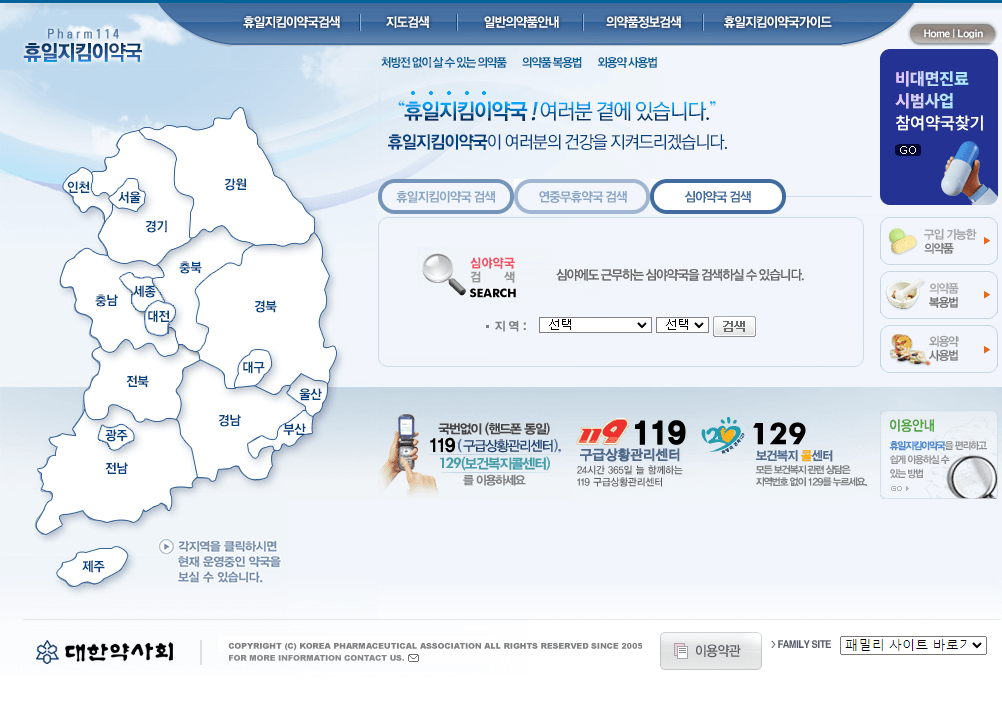The image size is (1002, 708).
Task: Select the 휴일지킴이약국 검색 tab
Action: click(x=444, y=196)
